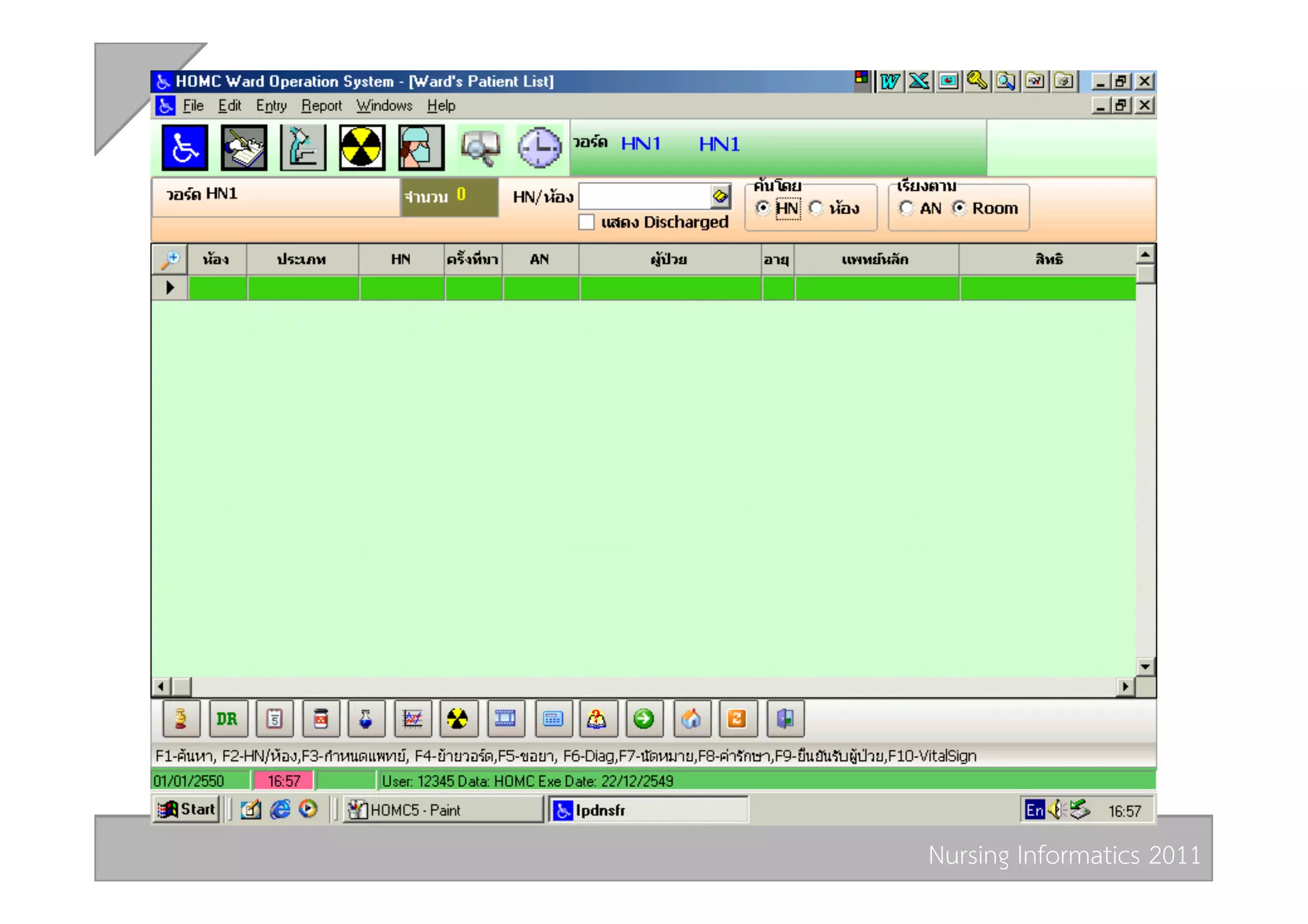Click the vital sign line chart icon
Viewport: 1308px width, 924px height.
click(x=413, y=719)
